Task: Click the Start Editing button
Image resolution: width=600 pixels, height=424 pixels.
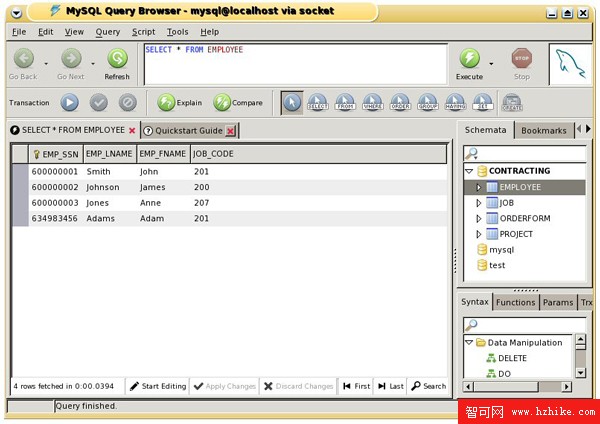Action: pyautogui.click(x=158, y=386)
